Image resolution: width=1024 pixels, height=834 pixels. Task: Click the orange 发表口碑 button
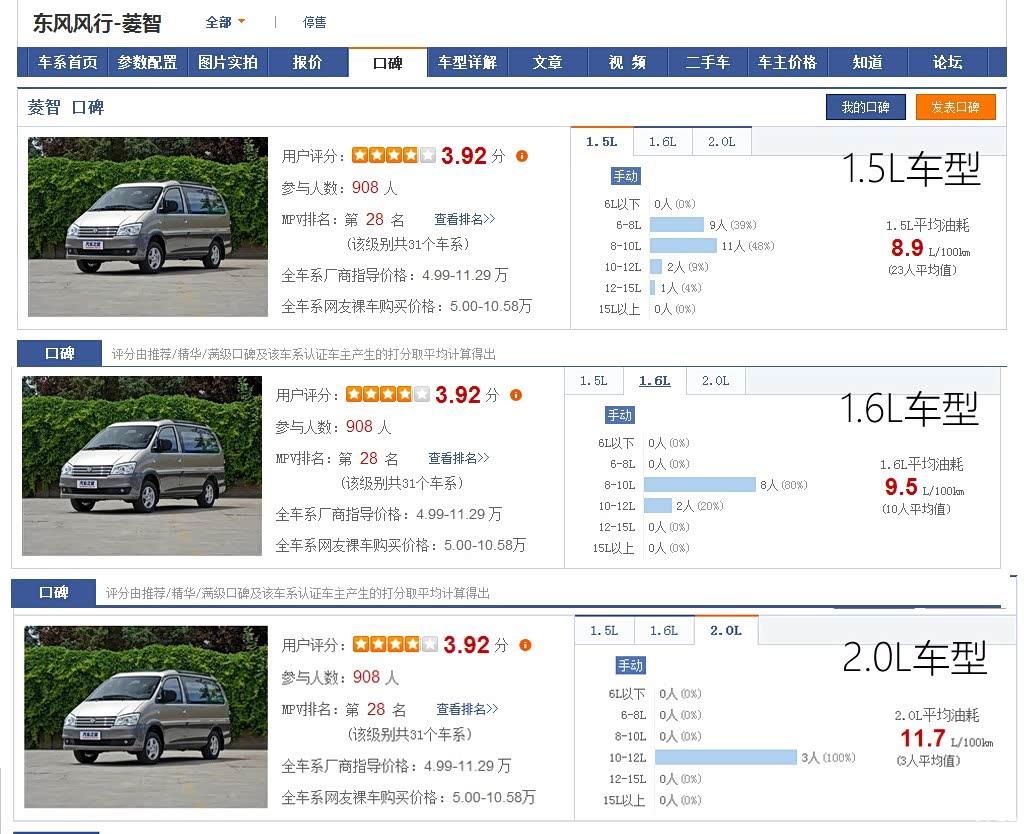coord(955,107)
